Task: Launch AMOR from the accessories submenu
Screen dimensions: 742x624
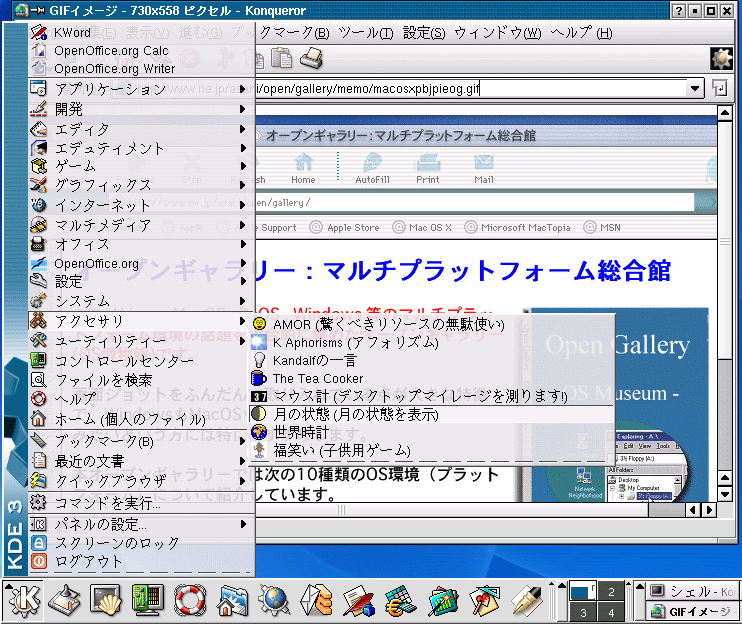Action: click(432, 324)
